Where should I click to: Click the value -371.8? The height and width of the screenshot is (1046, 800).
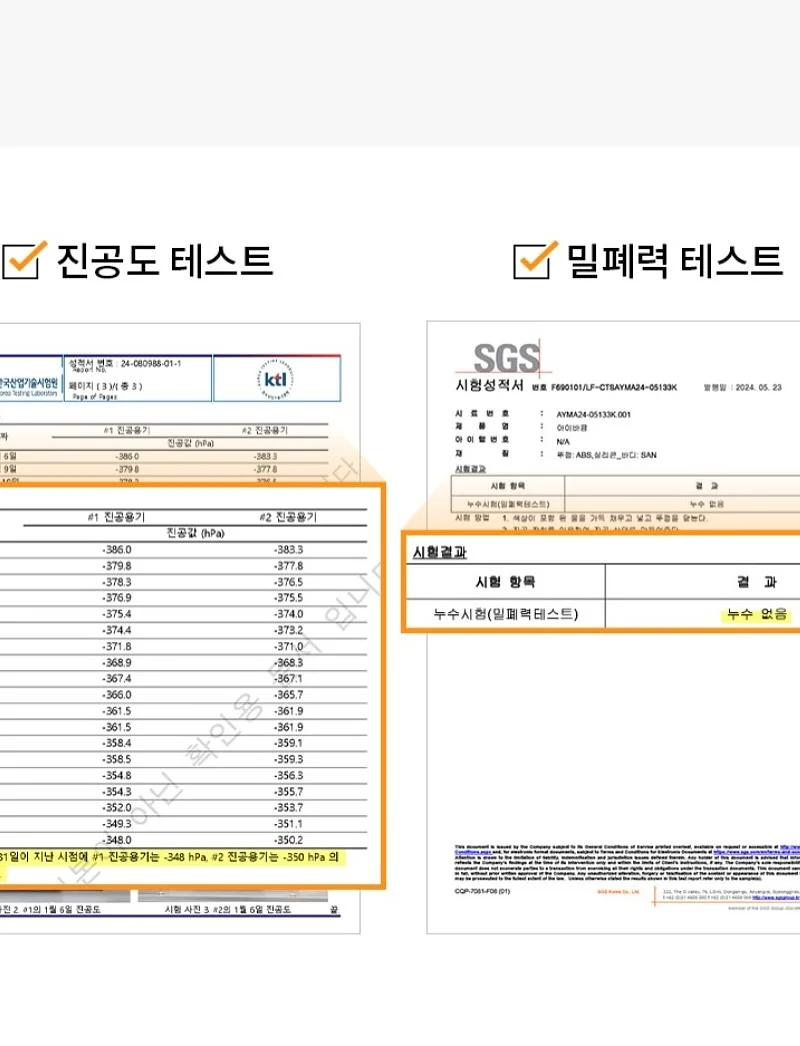coord(117,647)
